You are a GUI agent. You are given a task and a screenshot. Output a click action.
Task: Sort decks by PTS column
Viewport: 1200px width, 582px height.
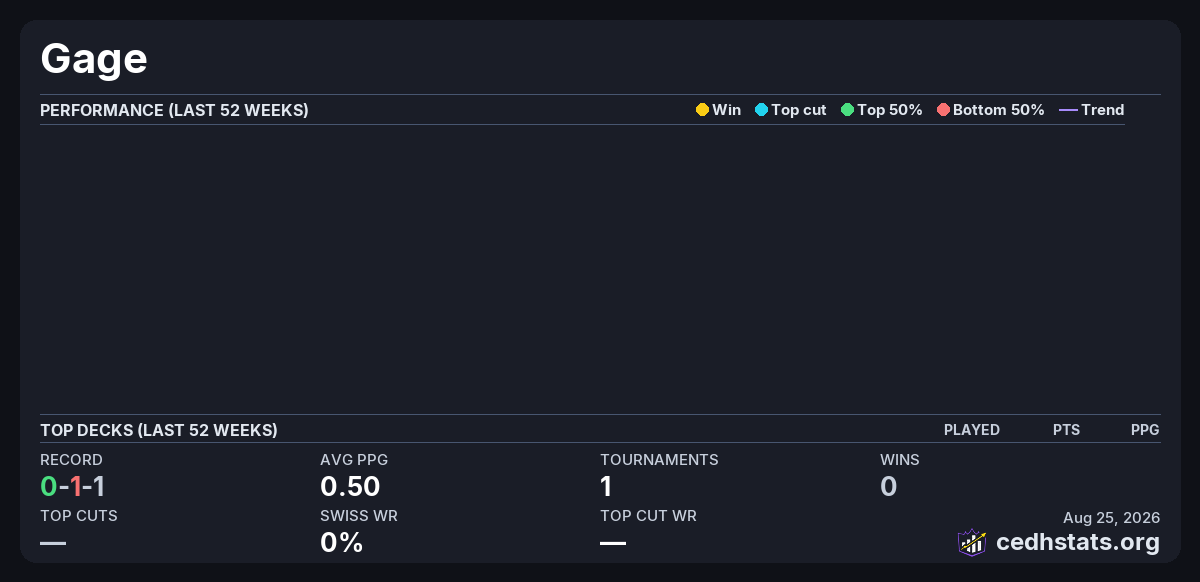coord(1066,430)
